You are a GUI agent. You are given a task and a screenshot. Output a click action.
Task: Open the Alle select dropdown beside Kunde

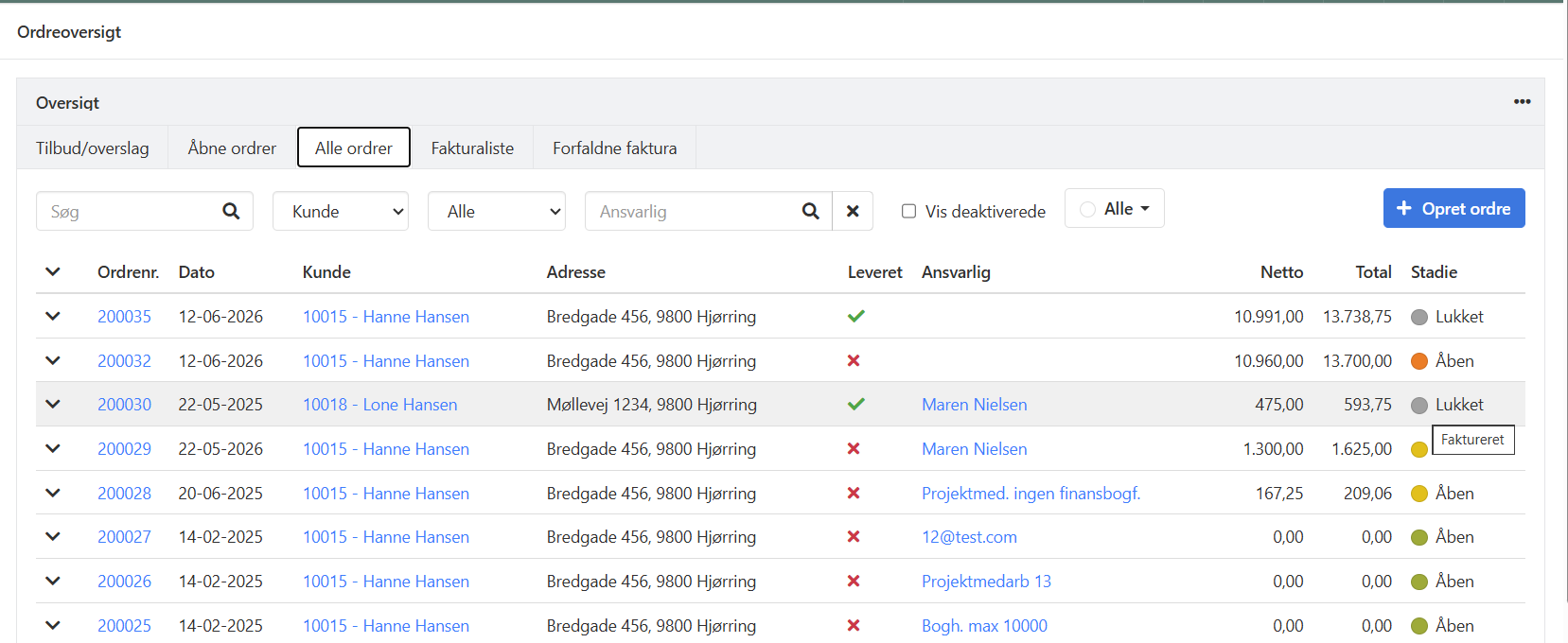[x=497, y=211]
